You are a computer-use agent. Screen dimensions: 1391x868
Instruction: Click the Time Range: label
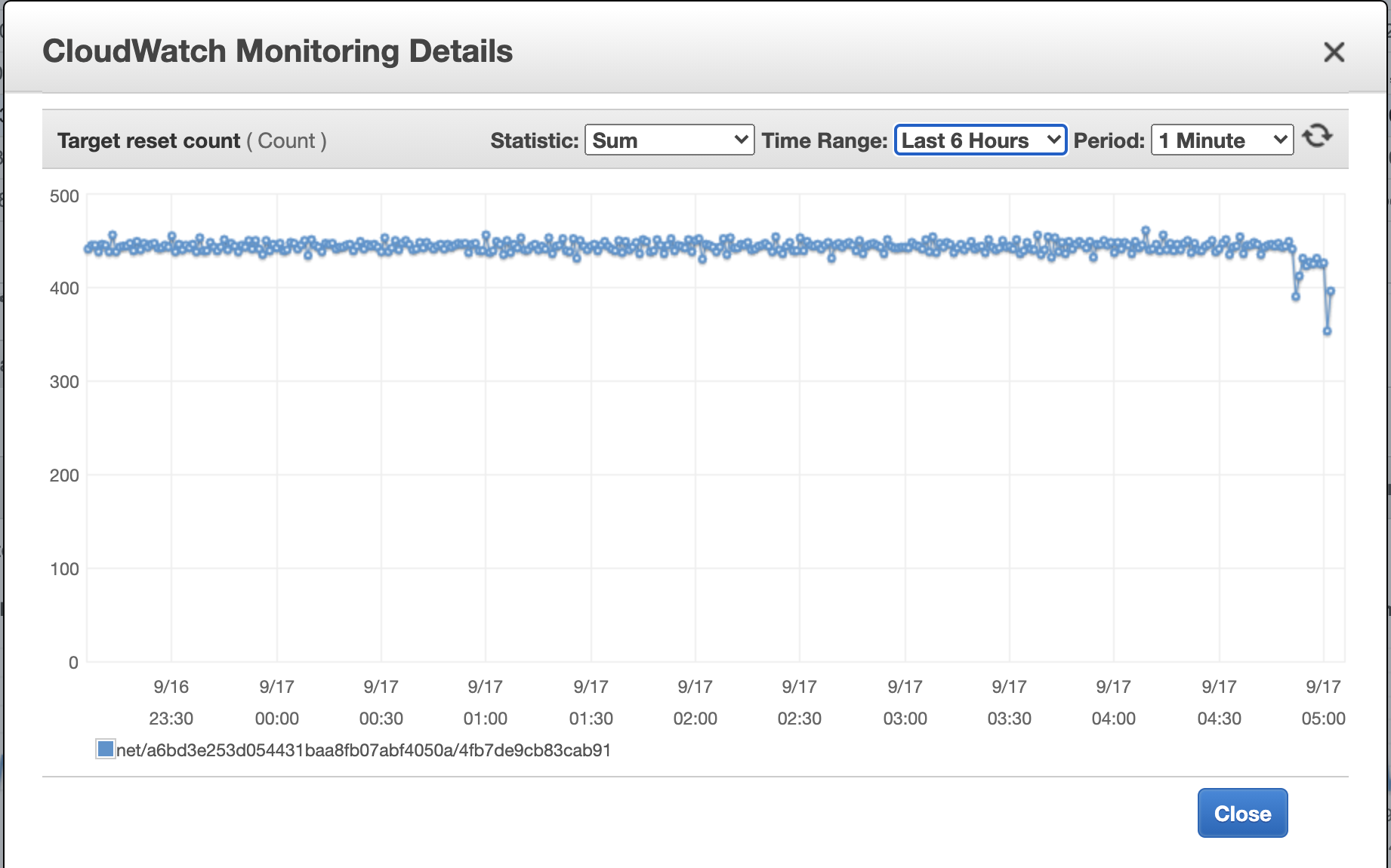pos(825,141)
